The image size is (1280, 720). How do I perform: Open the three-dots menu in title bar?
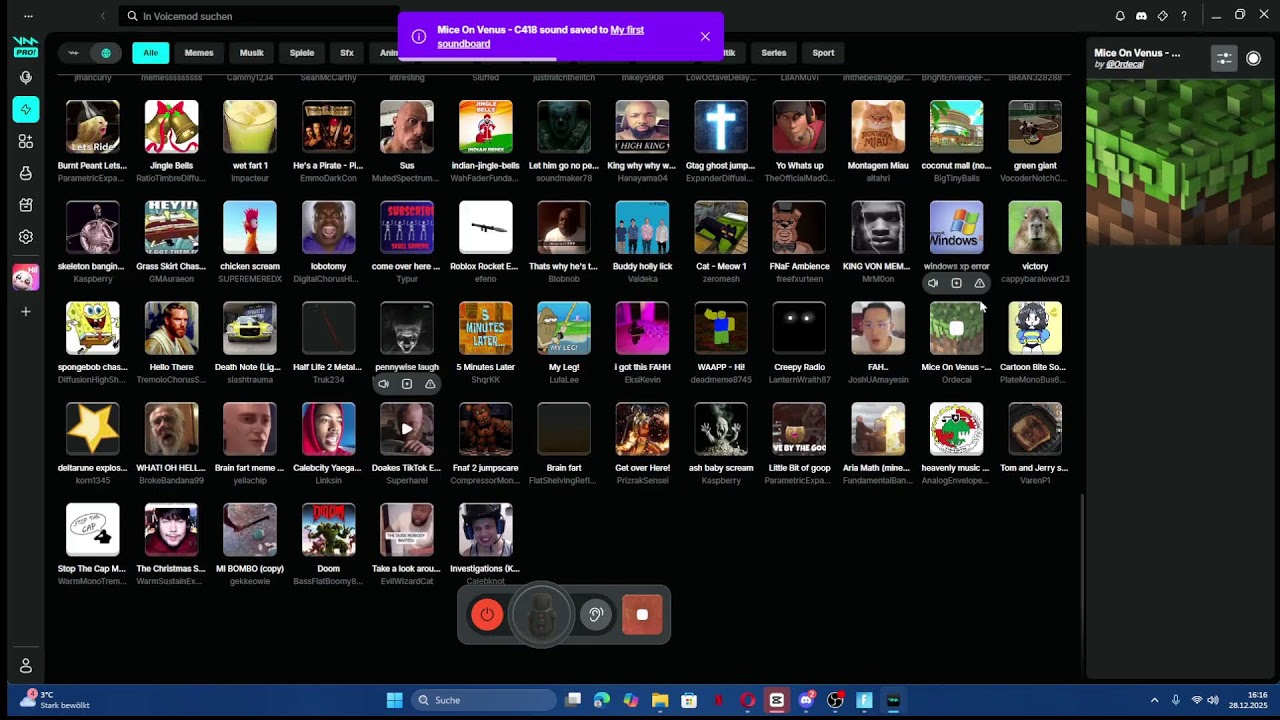point(28,16)
